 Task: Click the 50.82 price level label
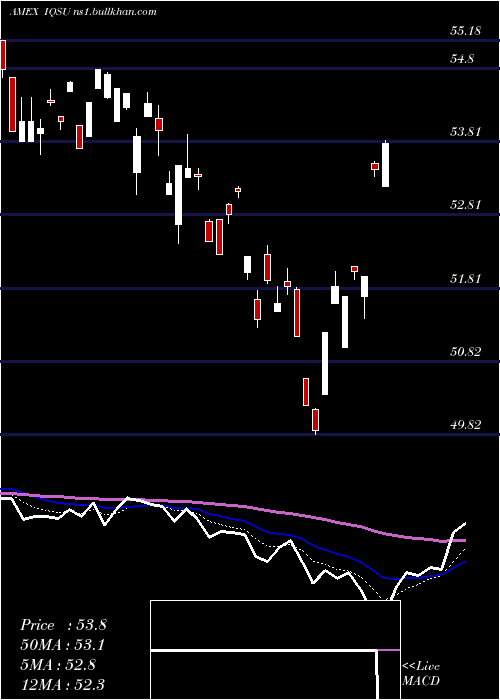[x=465, y=351]
